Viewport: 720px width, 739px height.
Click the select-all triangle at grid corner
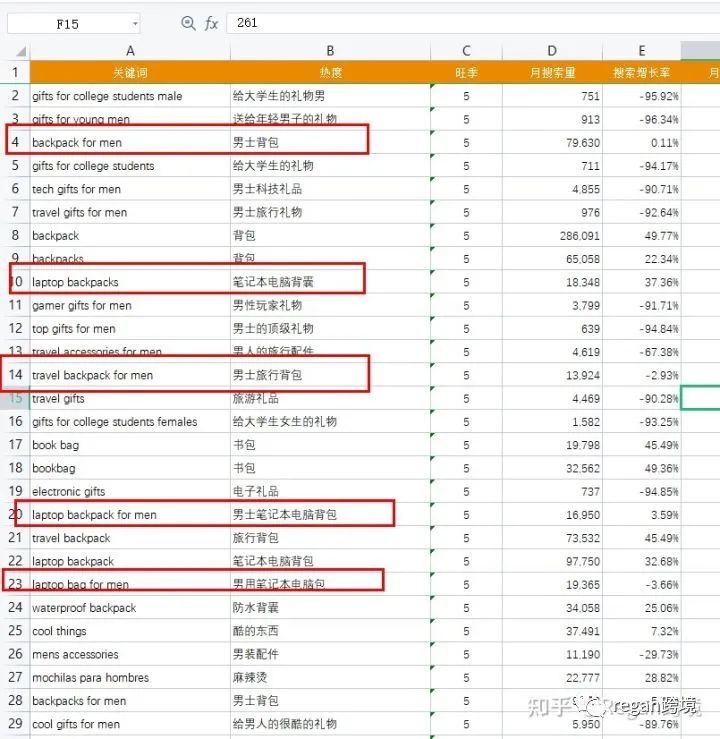21,51
